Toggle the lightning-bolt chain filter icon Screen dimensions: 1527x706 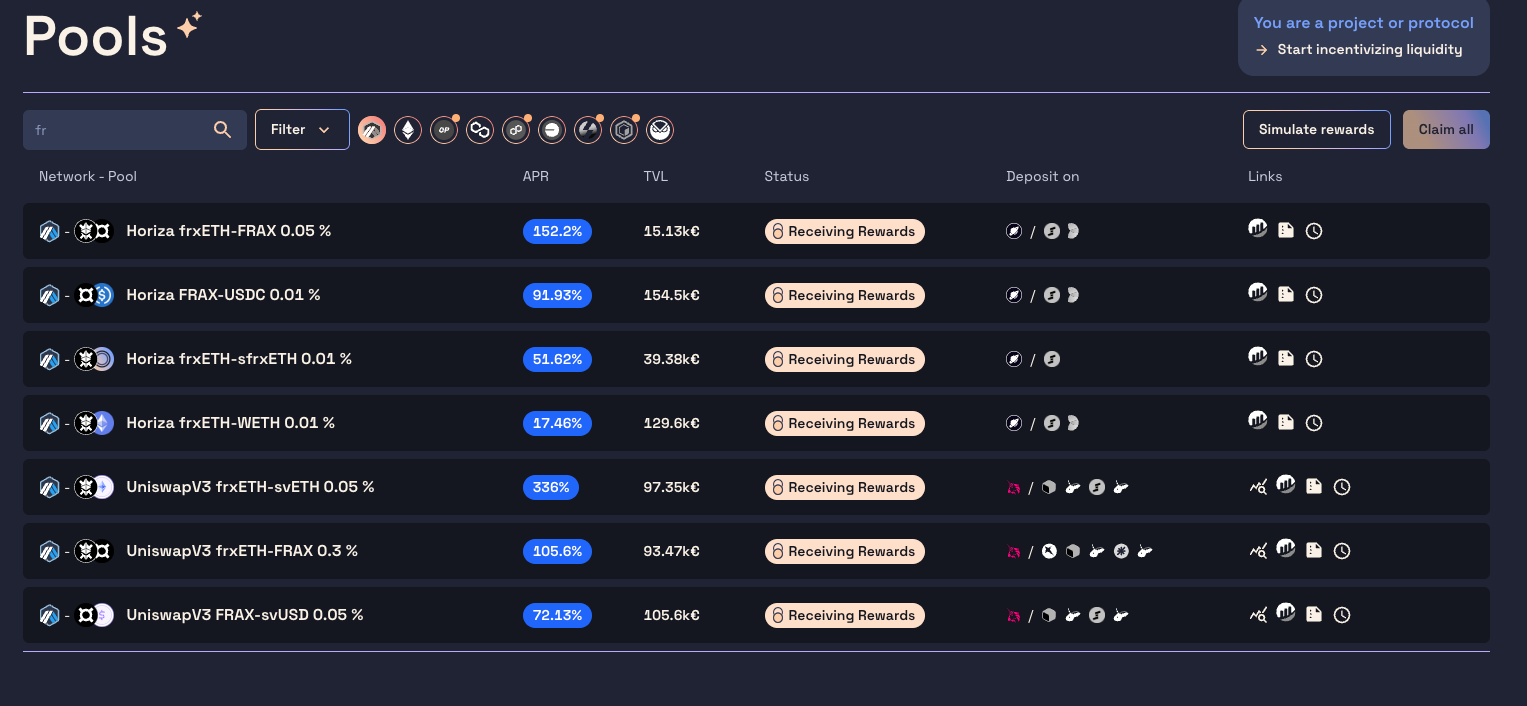tap(588, 130)
